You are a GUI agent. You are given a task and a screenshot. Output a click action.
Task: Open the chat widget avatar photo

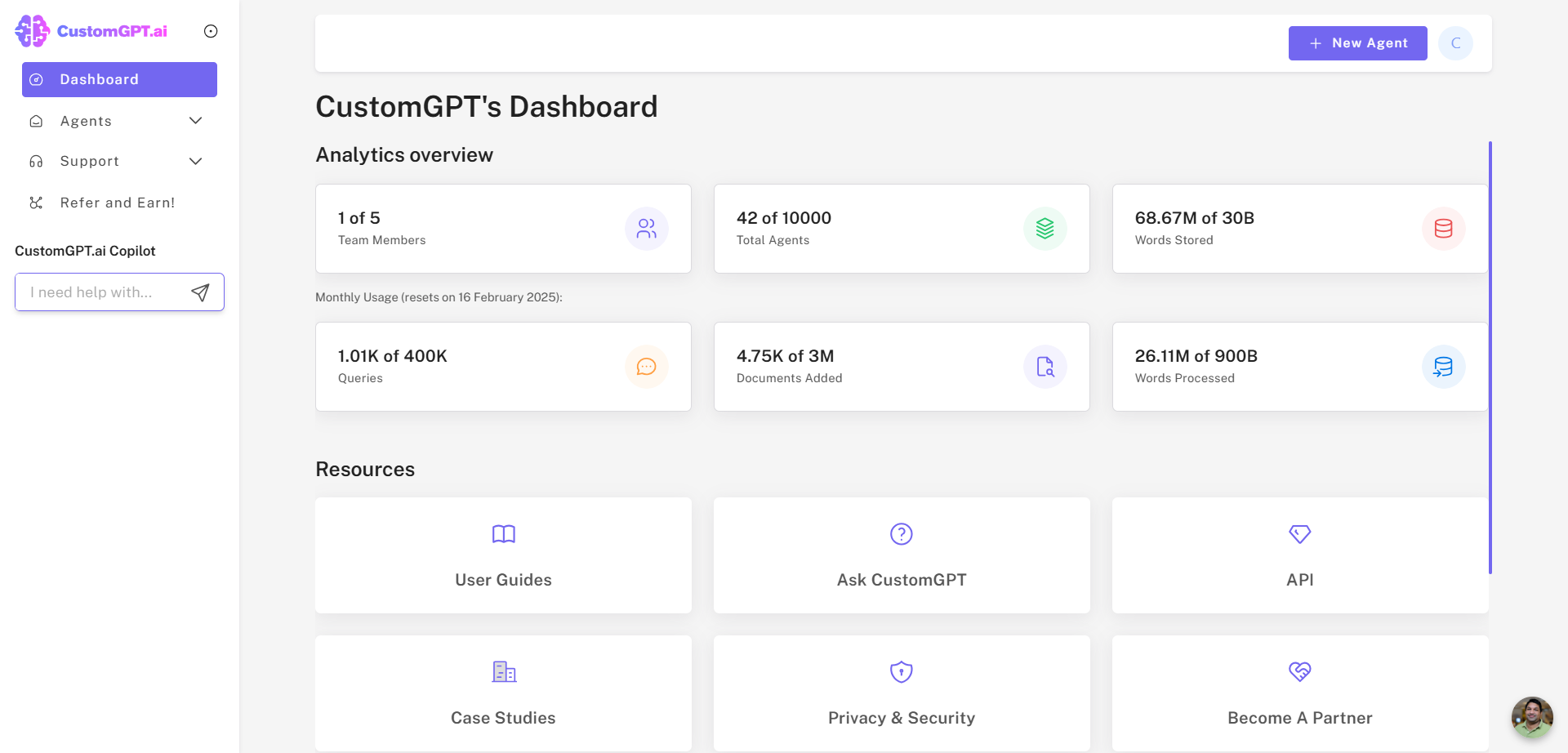tap(1532, 717)
